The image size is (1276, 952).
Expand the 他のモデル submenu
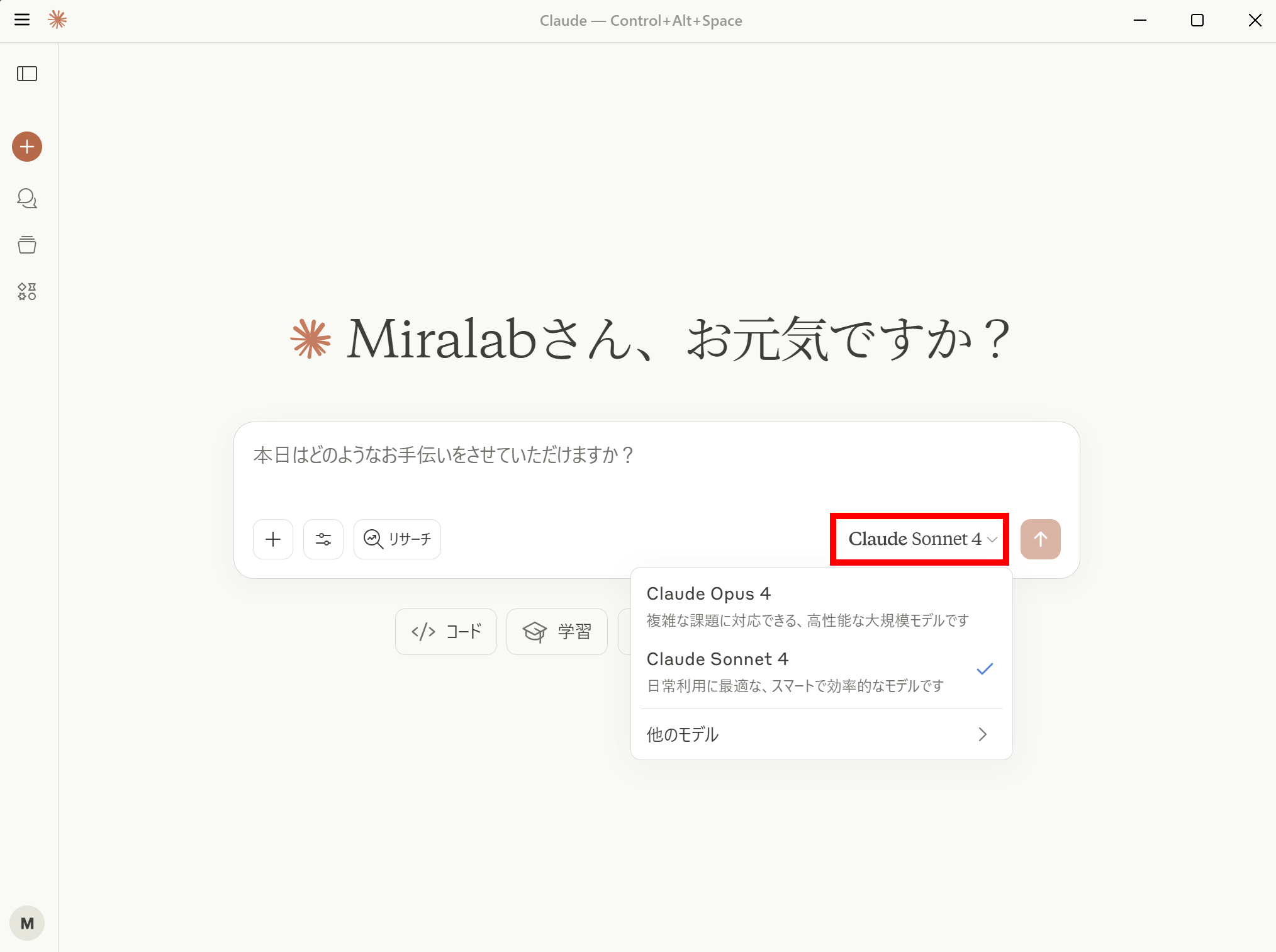click(821, 734)
